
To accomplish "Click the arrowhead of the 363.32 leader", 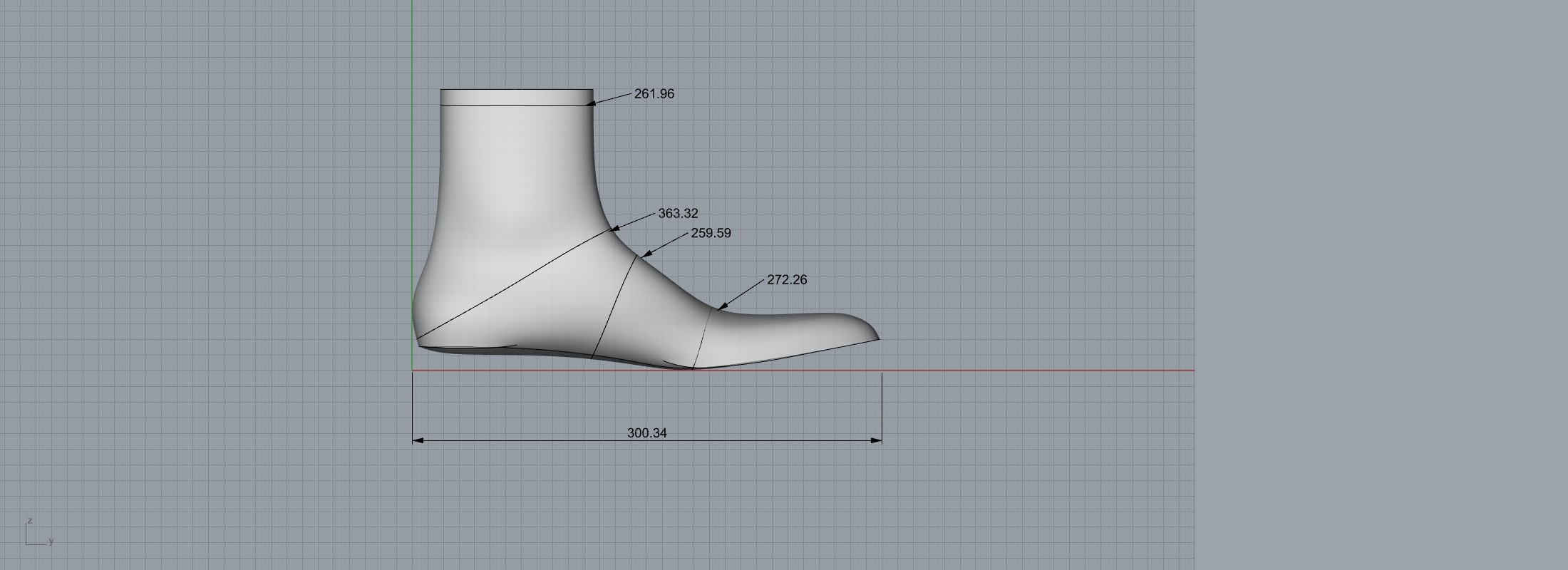I will coord(614,229).
